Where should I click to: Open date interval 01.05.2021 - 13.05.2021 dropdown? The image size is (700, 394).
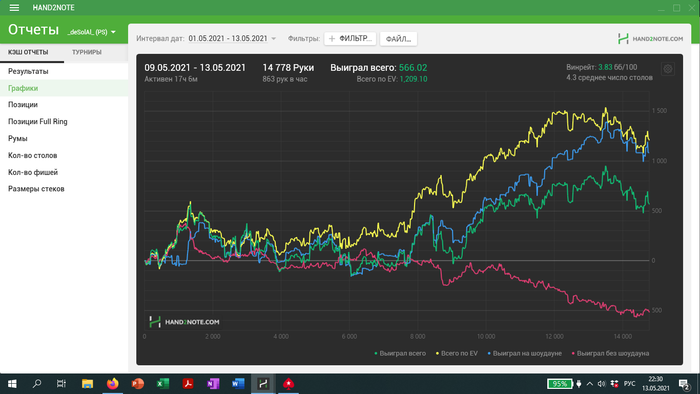(x=232, y=39)
